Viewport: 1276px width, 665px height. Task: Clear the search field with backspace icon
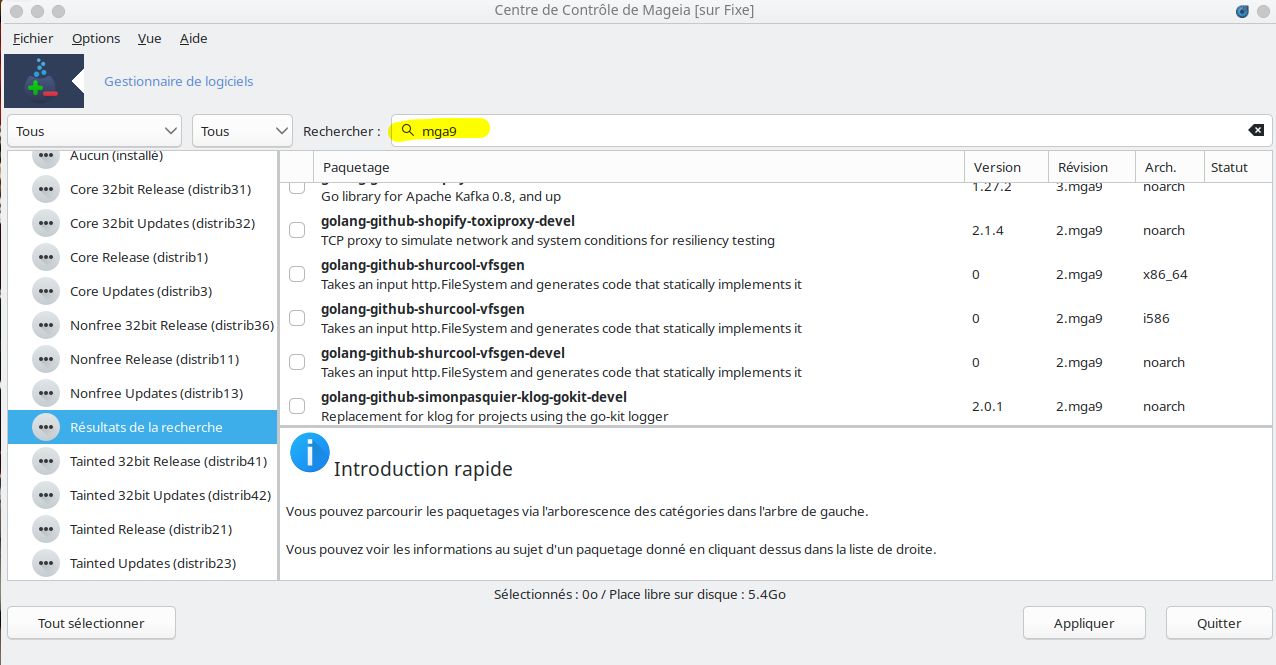[x=1256, y=130]
